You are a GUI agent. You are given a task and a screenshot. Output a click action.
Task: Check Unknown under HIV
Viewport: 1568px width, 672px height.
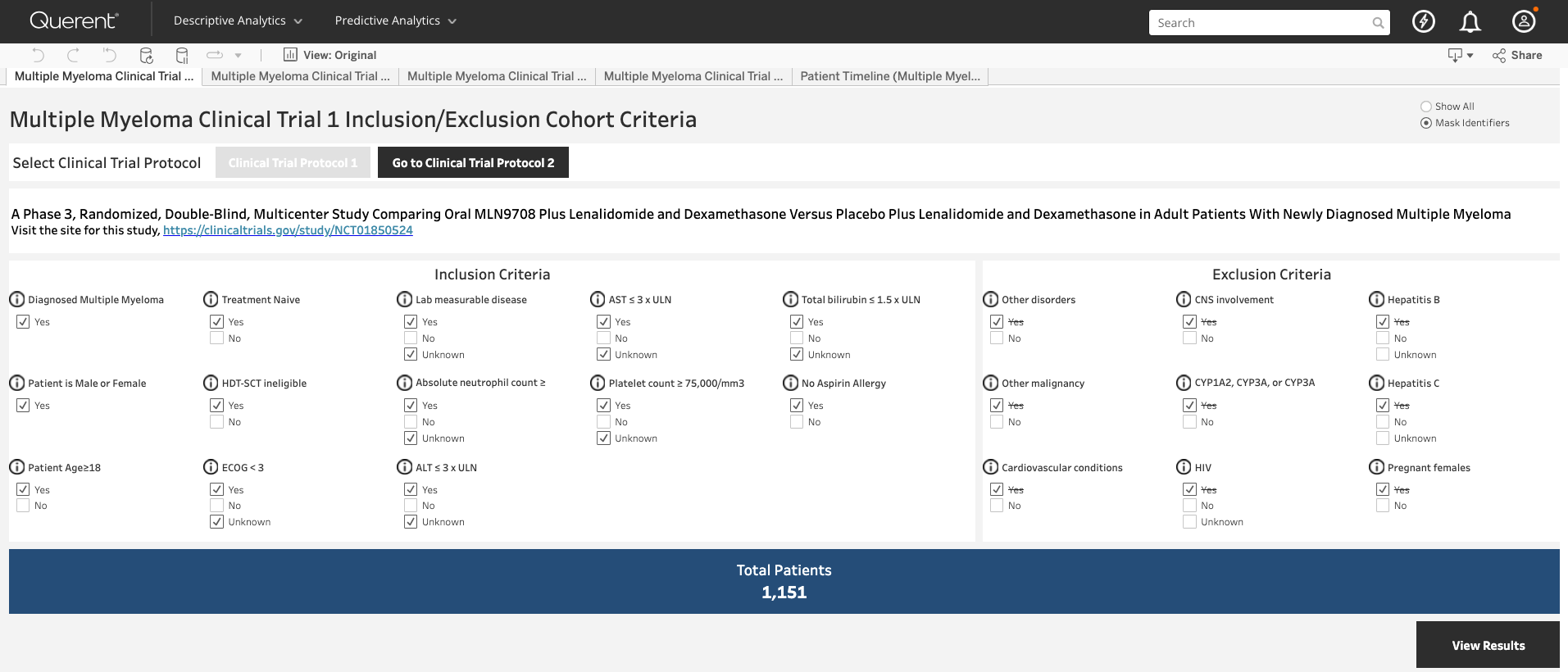1189,522
